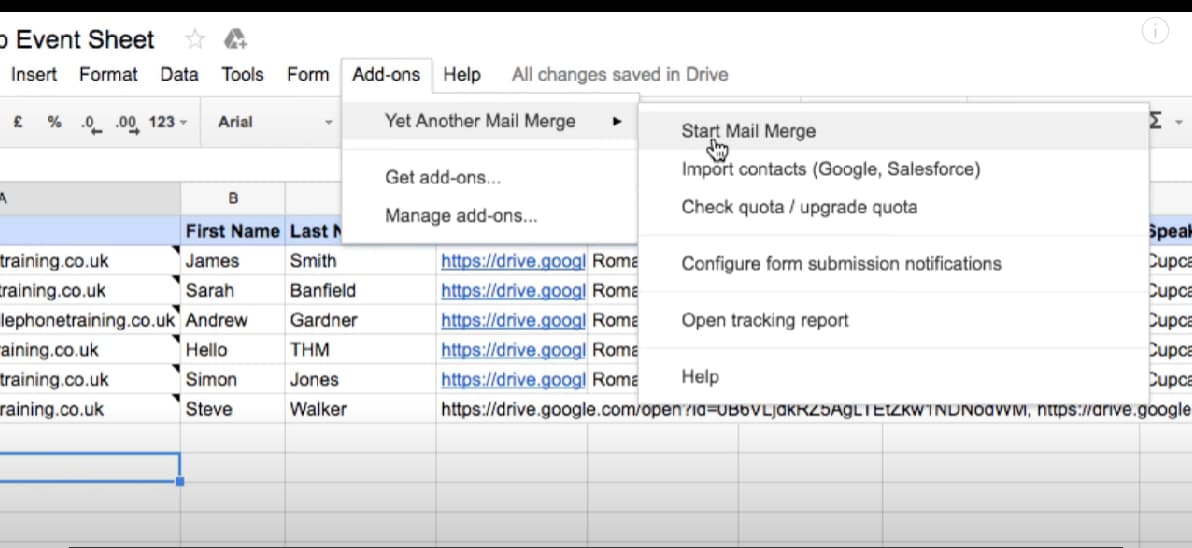Click the drive link in Sarah row
The width and height of the screenshot is (1192, 548).
coord(513,290)
